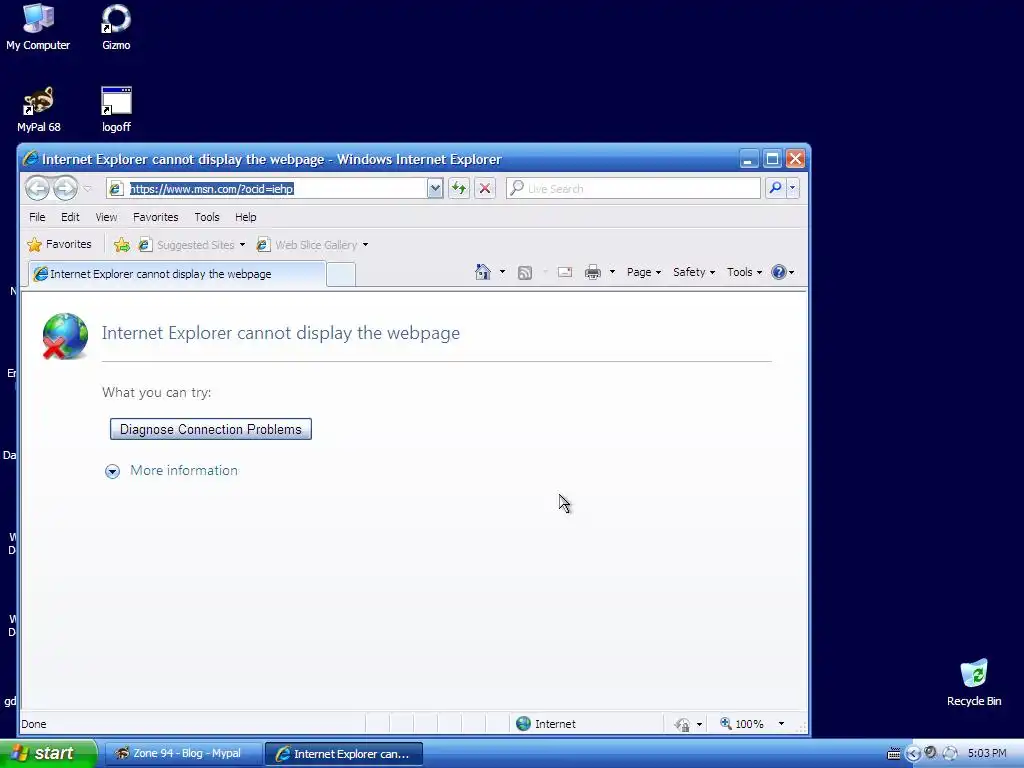
Task: Click the browser Forward arrow button
Action: [x=65, y=189]
